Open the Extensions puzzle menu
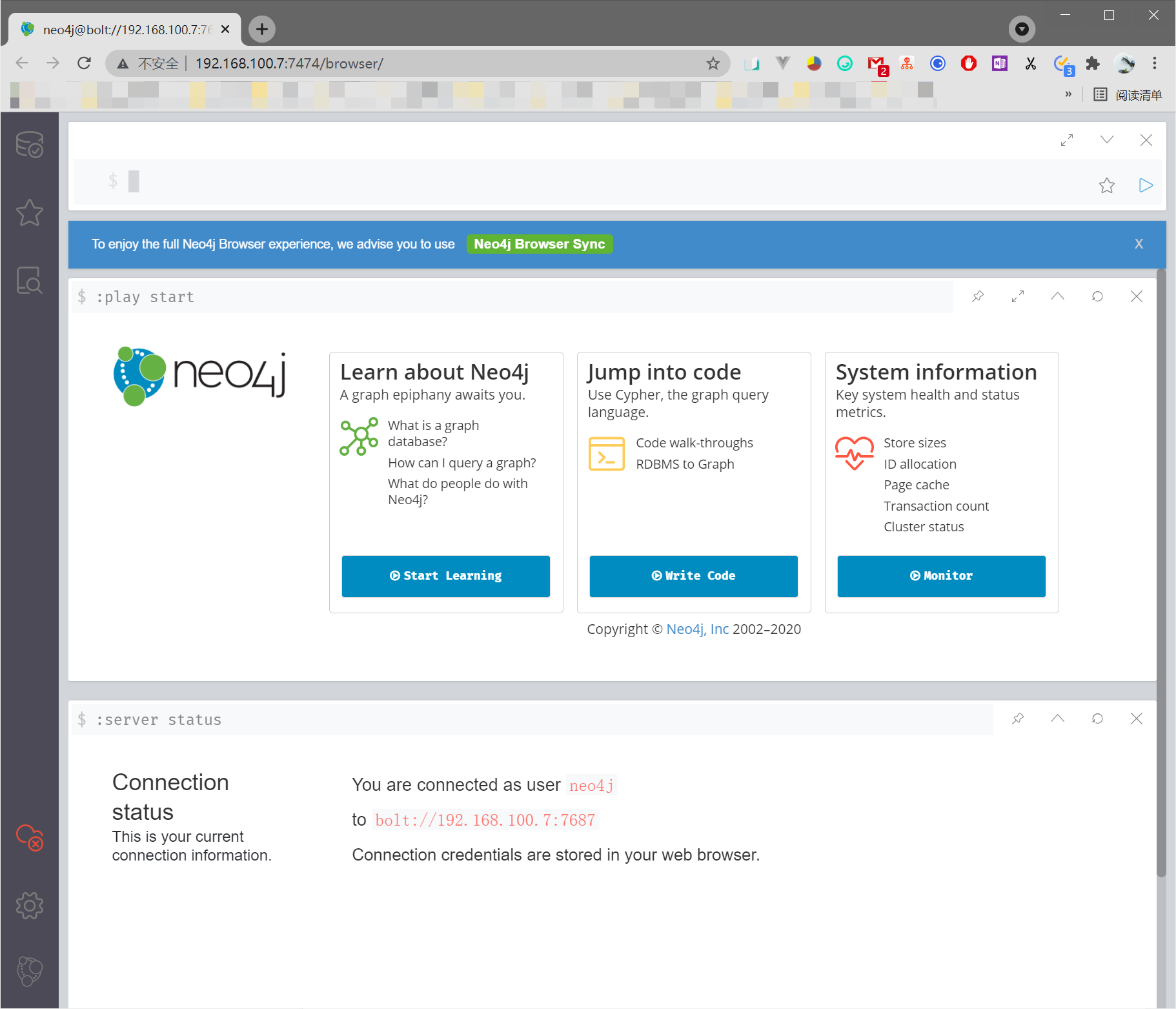Viewport: 1176px width, 1009px height. coord(1093,63)
